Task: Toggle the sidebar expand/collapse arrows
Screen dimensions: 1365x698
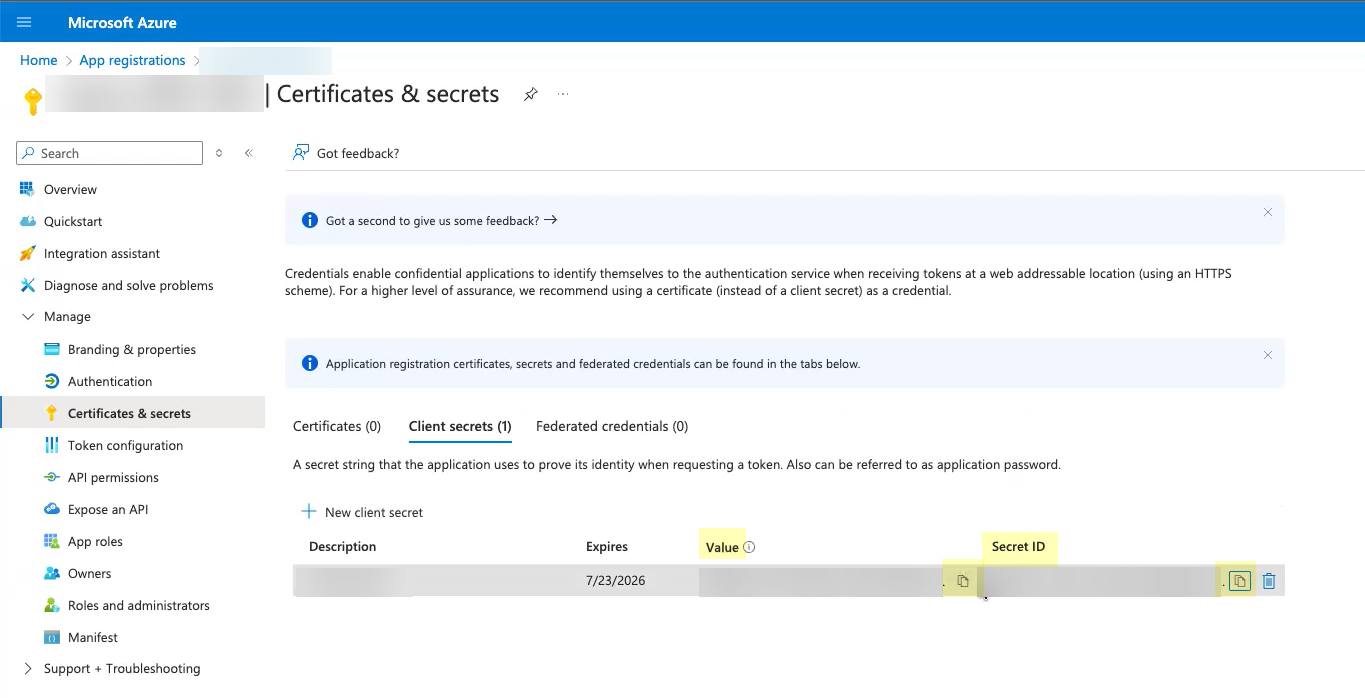Action: [219, 153]
